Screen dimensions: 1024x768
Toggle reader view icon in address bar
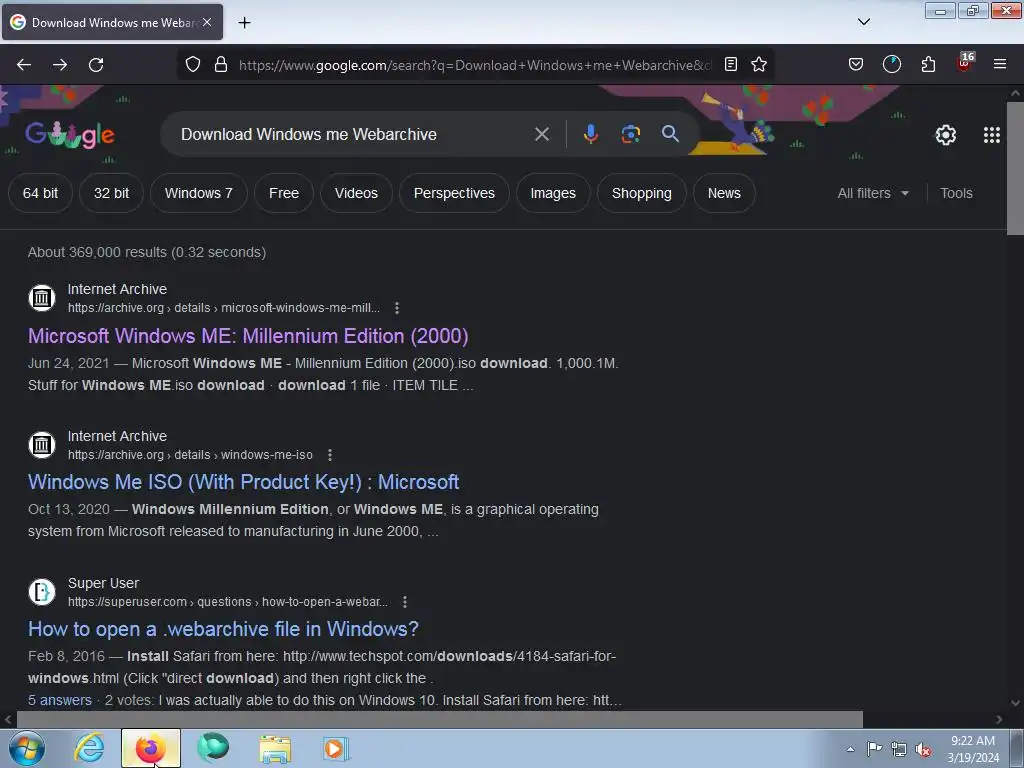pos(731,65)
